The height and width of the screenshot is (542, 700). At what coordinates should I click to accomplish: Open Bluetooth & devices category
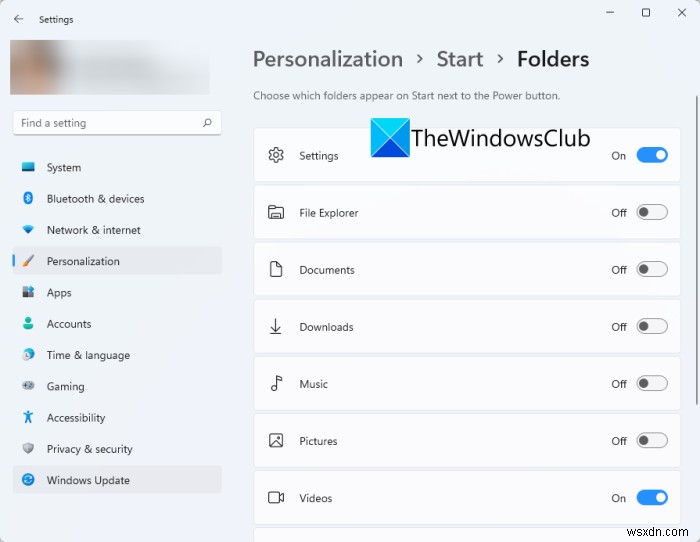point(117,199)
